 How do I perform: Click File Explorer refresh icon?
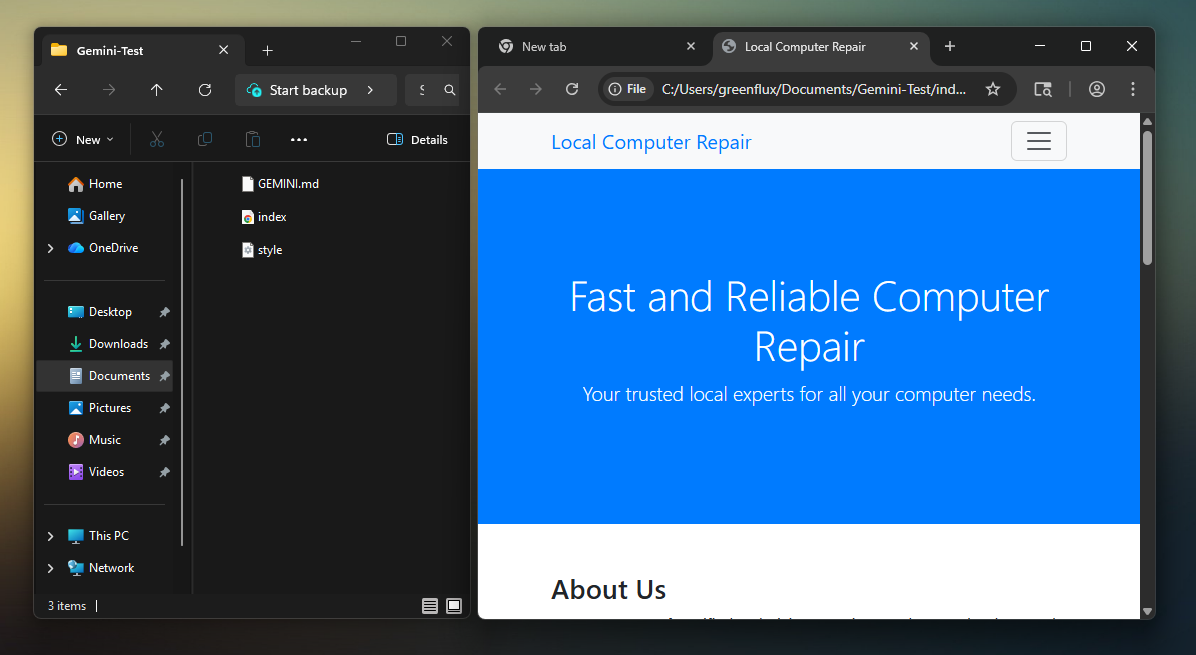(x=205, y=90)
